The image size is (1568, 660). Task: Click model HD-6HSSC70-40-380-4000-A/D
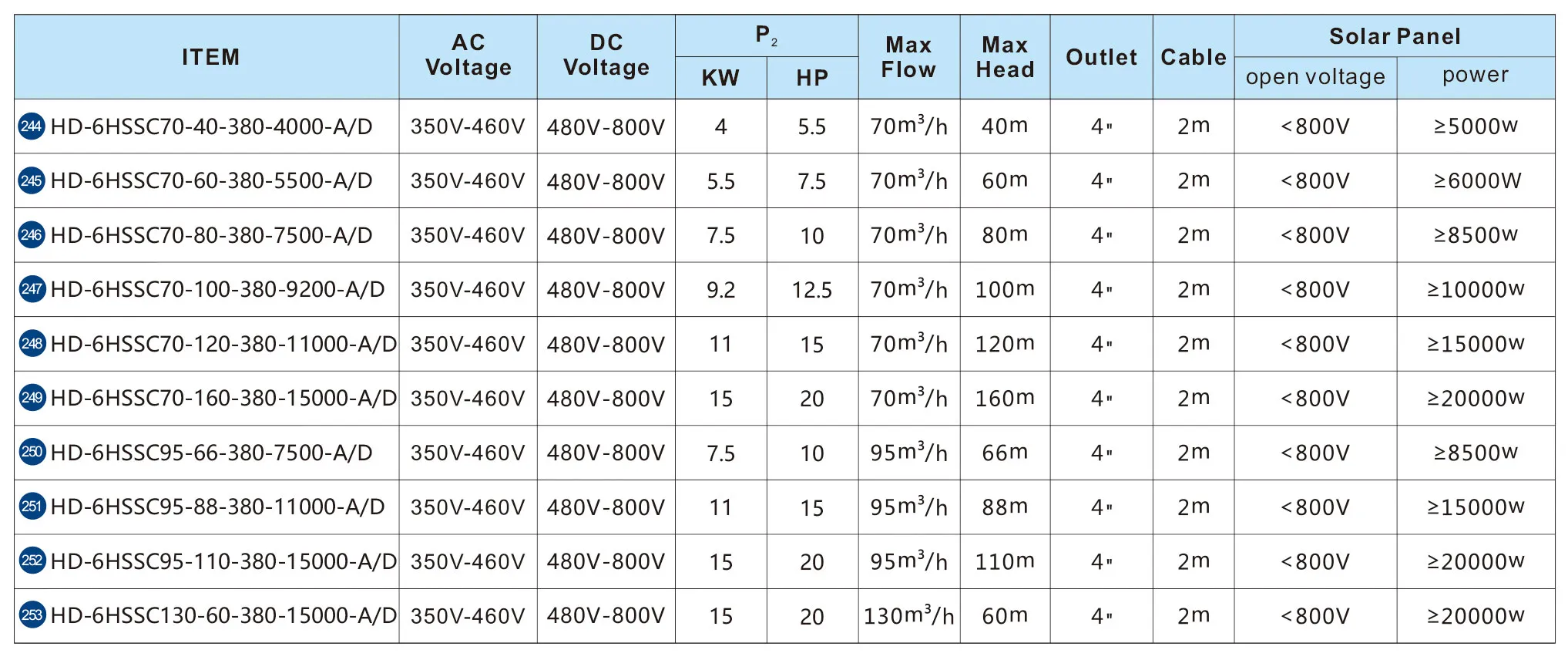point(211,126)
